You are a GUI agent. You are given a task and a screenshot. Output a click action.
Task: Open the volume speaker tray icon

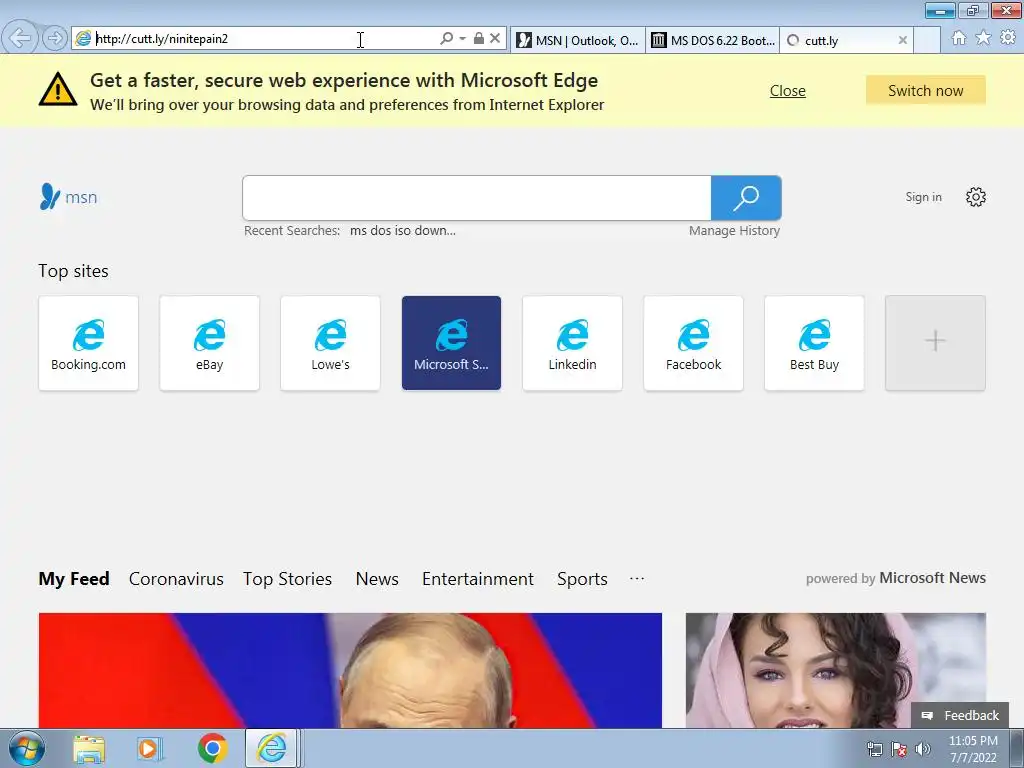(923, 749)
